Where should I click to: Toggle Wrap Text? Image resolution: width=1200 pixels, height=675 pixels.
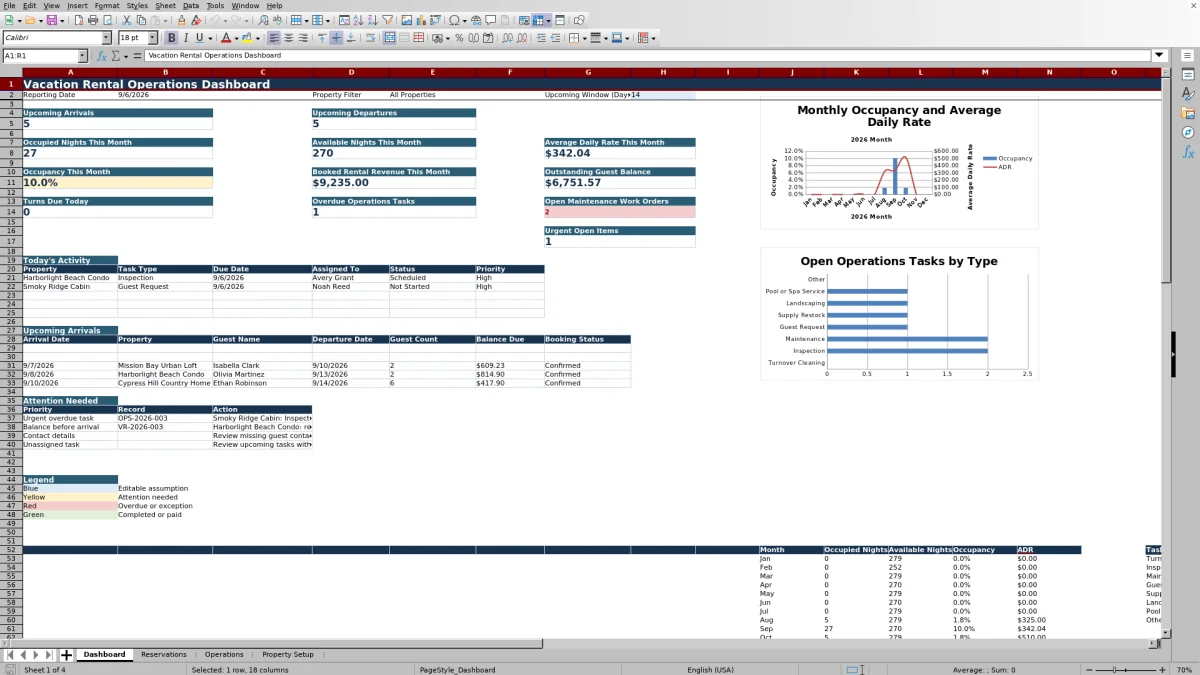point(370,38)
